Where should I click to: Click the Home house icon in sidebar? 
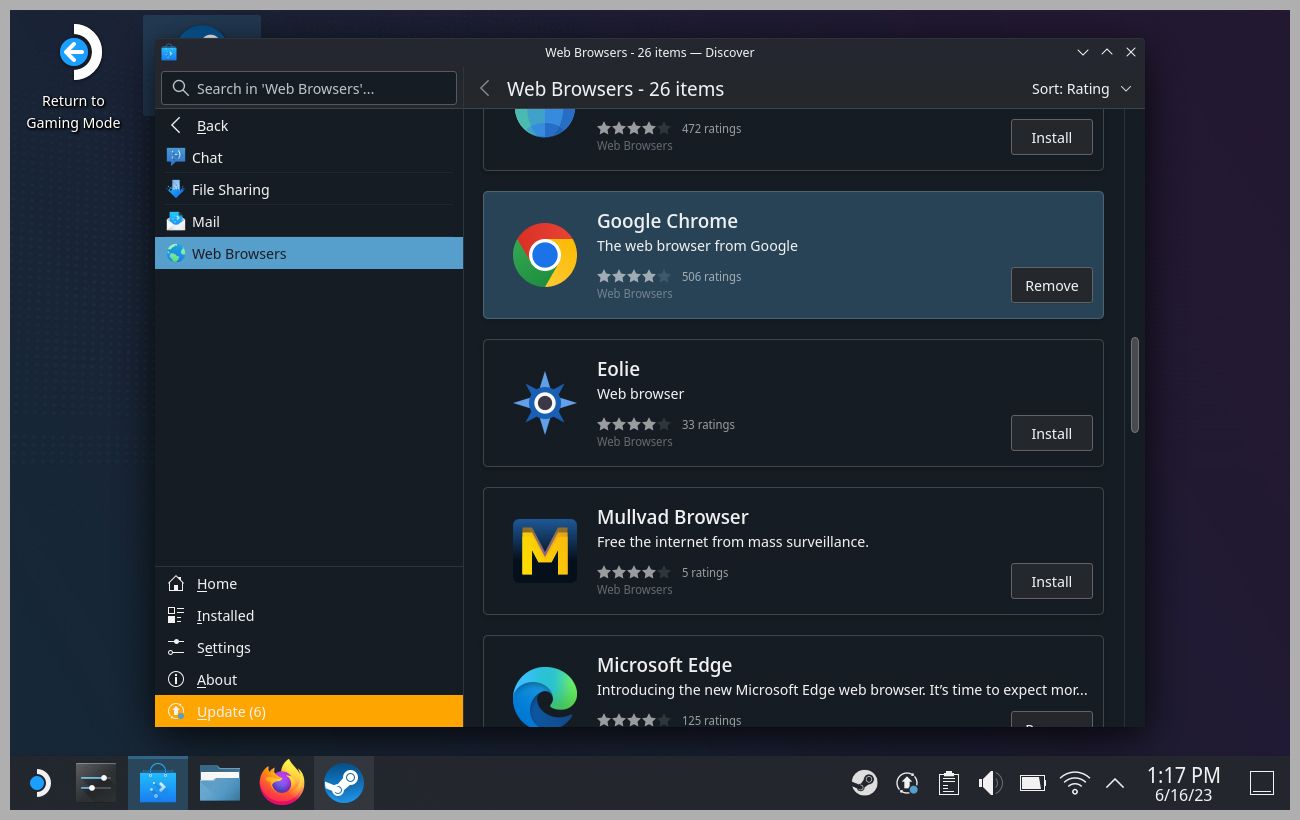[x=176, y=583]
